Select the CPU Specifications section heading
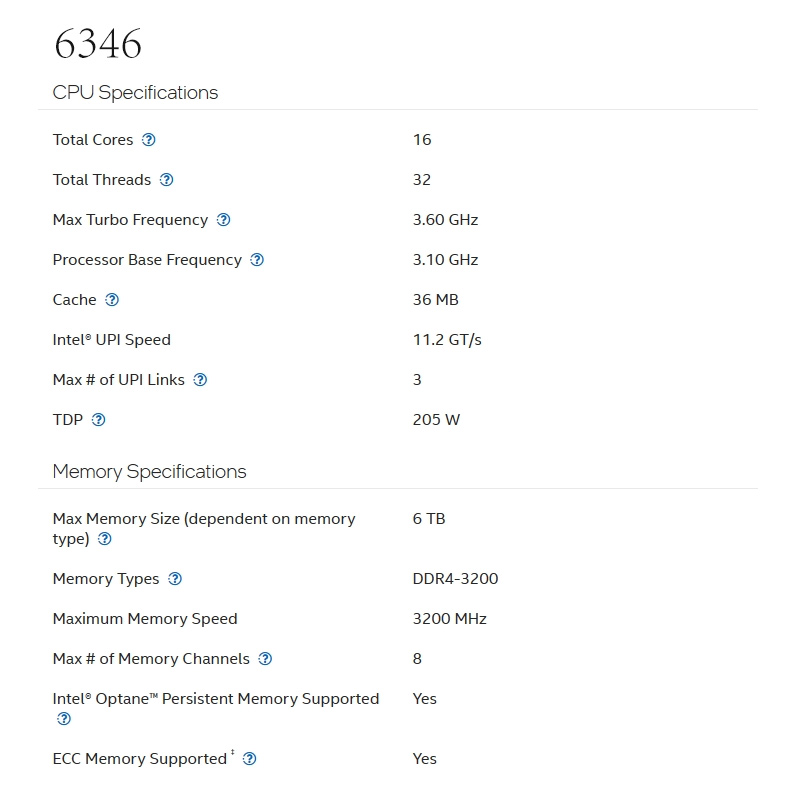Viewport: 800px width, 800px height. click(135, 93)
